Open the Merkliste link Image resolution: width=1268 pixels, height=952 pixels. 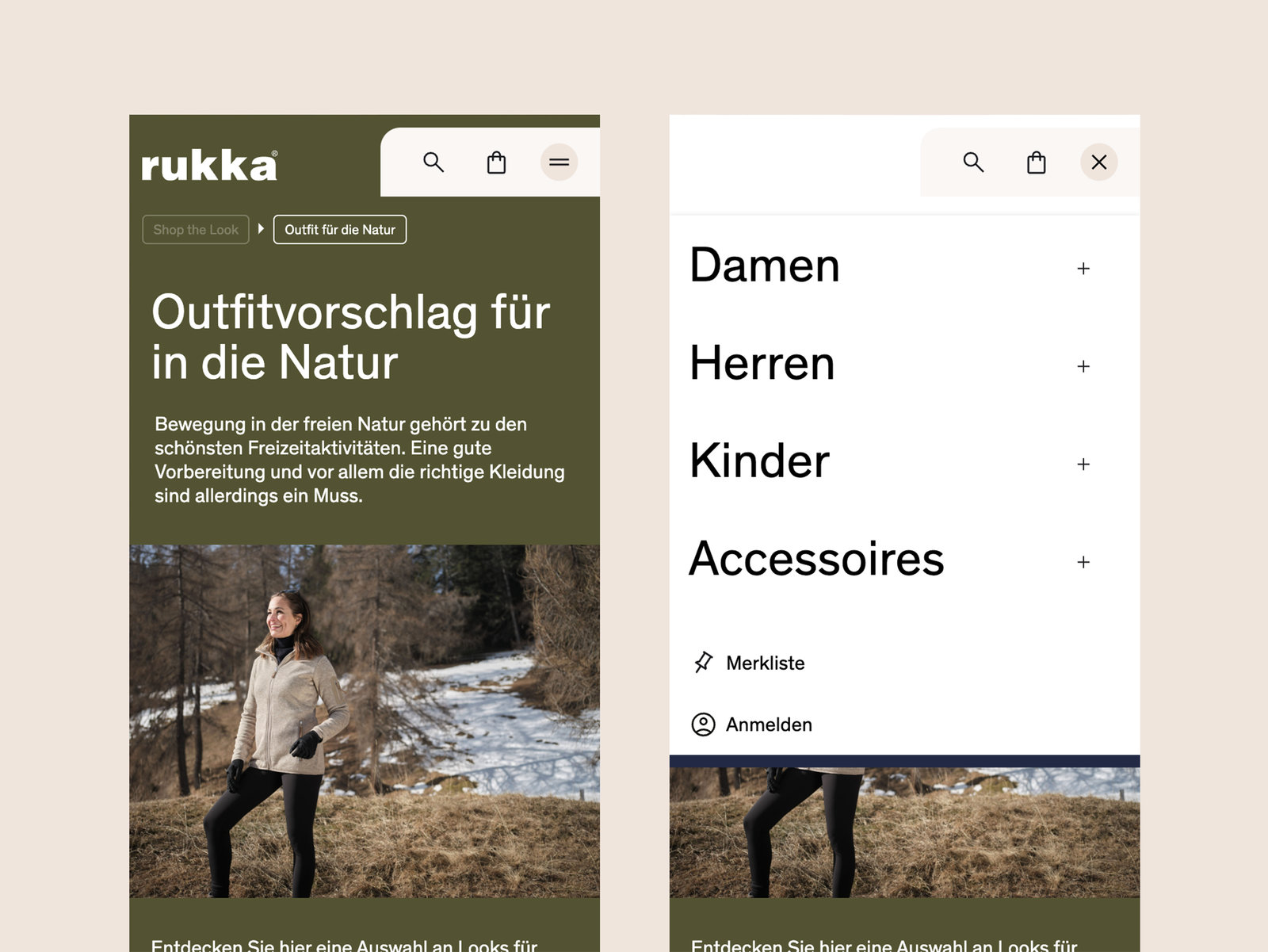[x=765, y=663]
